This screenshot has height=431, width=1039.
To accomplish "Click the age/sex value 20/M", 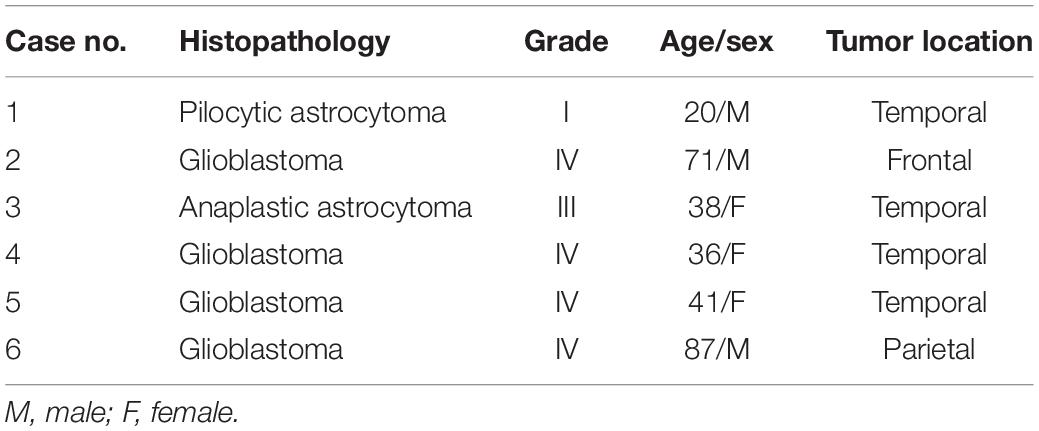I will pyautogui.click(x=716, y=113).
